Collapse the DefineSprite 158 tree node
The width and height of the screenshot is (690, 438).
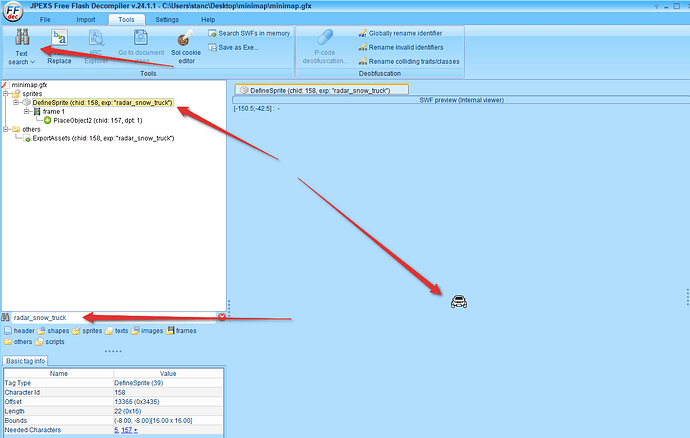(16, 103)
